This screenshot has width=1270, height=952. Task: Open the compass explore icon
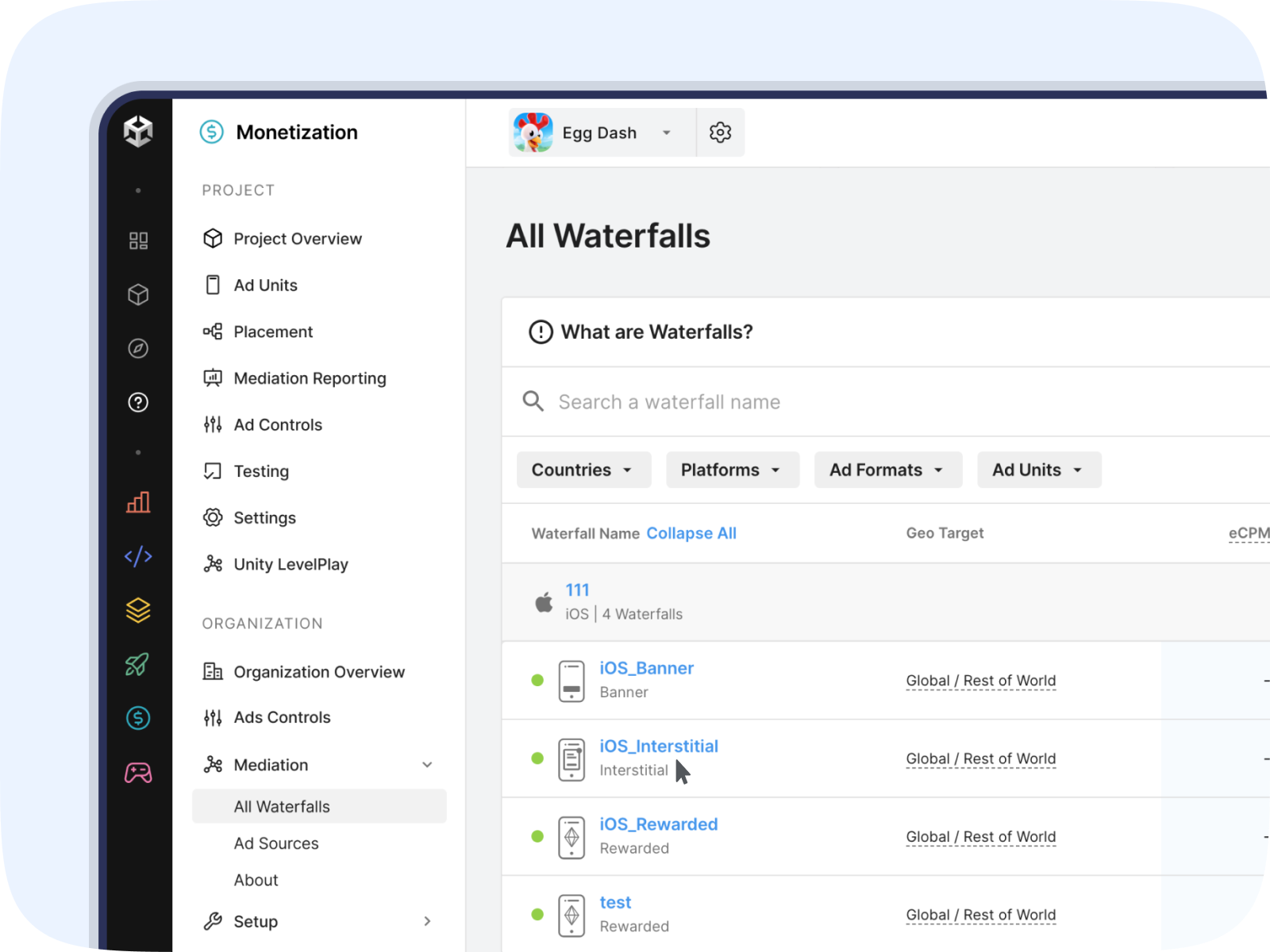coord(138,348)
